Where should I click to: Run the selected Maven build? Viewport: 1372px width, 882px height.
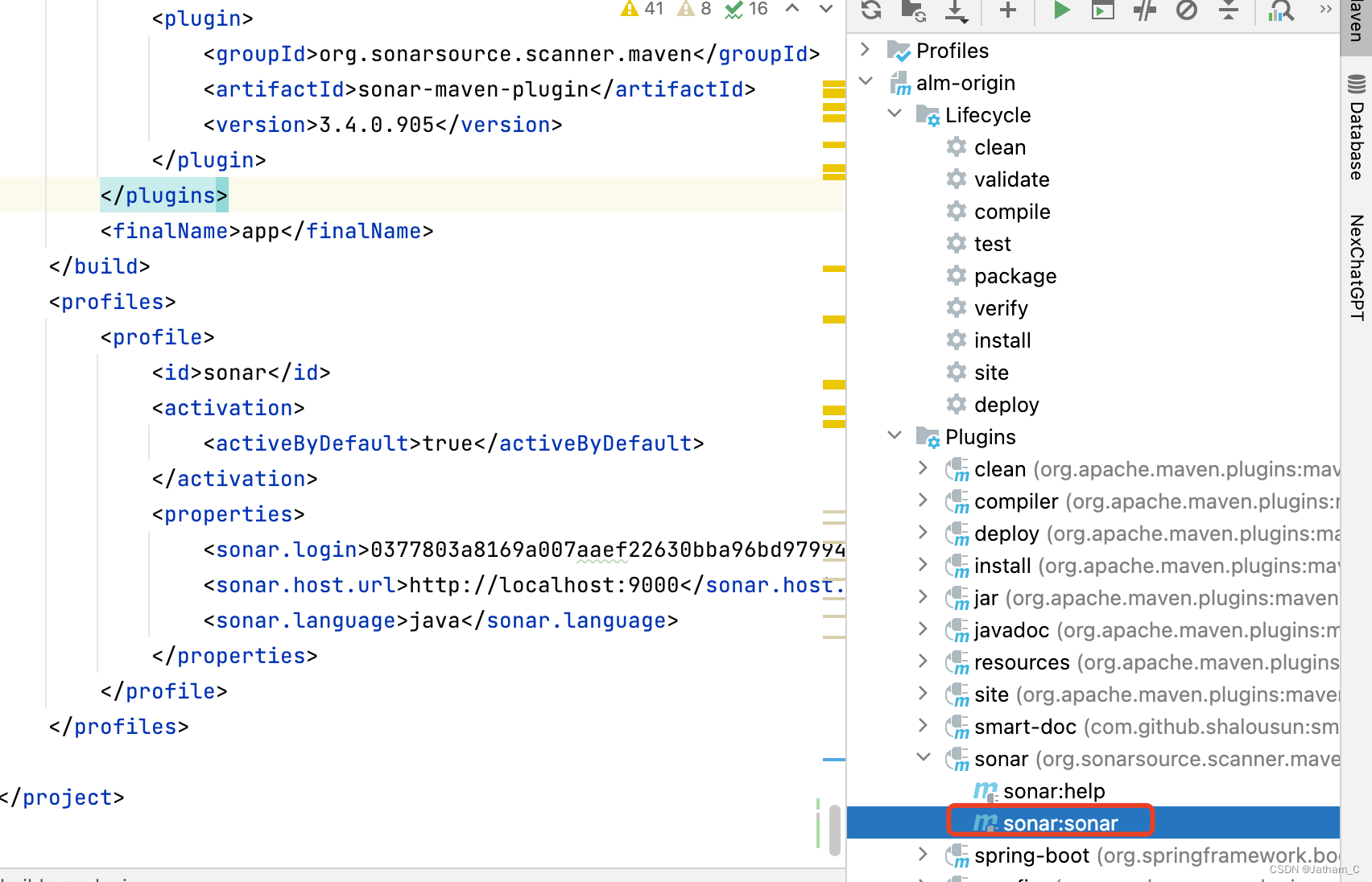(x=1062, y=10)
